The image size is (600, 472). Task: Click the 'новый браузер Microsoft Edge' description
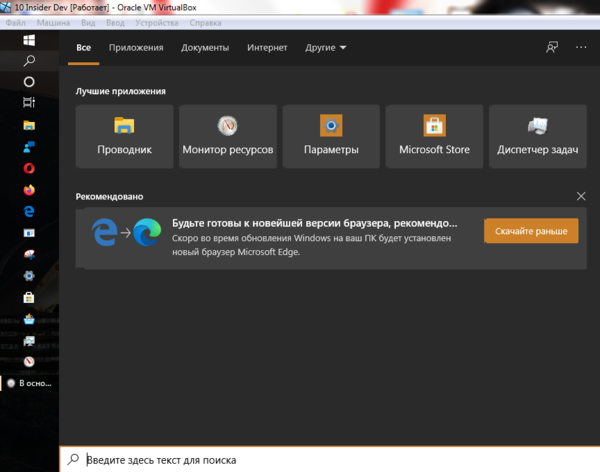pos(236,252)
